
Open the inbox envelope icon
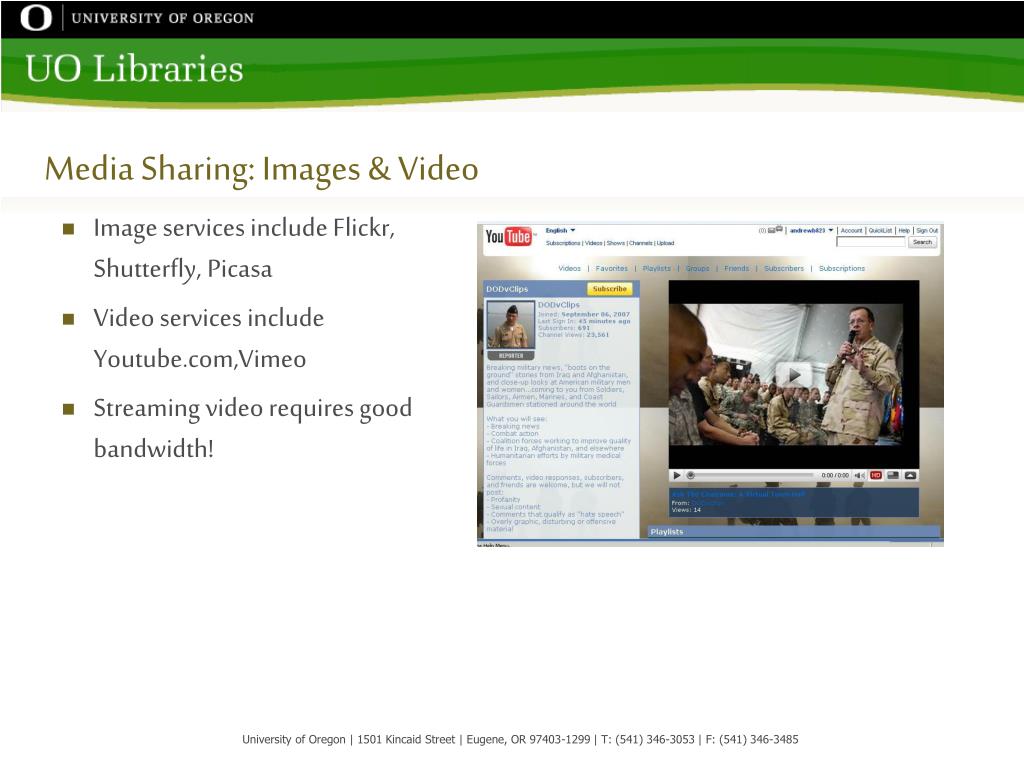[771, 231]
